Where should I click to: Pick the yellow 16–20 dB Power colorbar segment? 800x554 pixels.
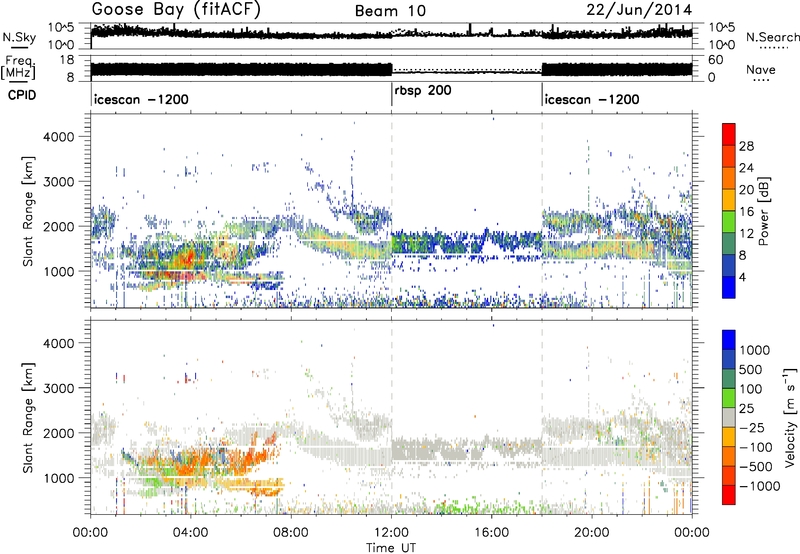[729, 200]
